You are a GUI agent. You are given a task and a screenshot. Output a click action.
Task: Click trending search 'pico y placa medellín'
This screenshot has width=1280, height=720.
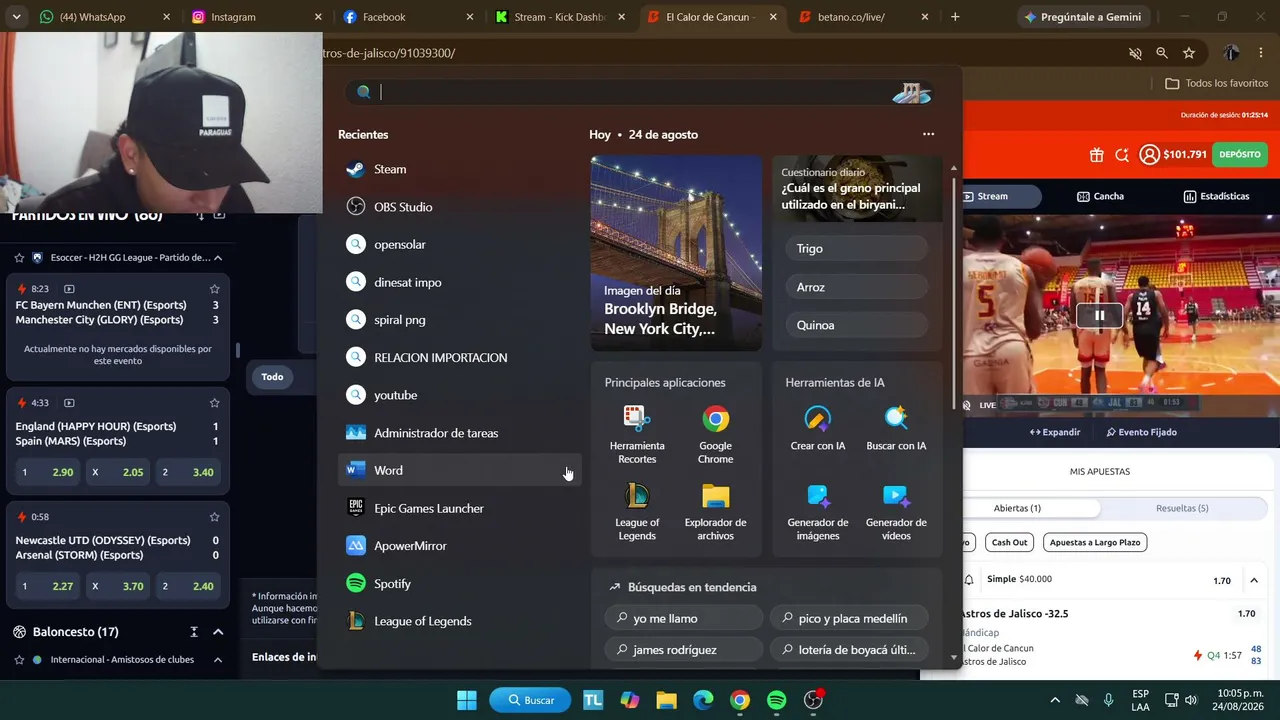pos(849,618)
